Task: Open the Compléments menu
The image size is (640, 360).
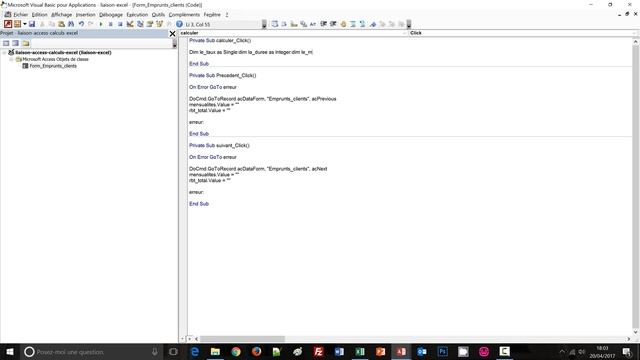Action: click(184, 15)
